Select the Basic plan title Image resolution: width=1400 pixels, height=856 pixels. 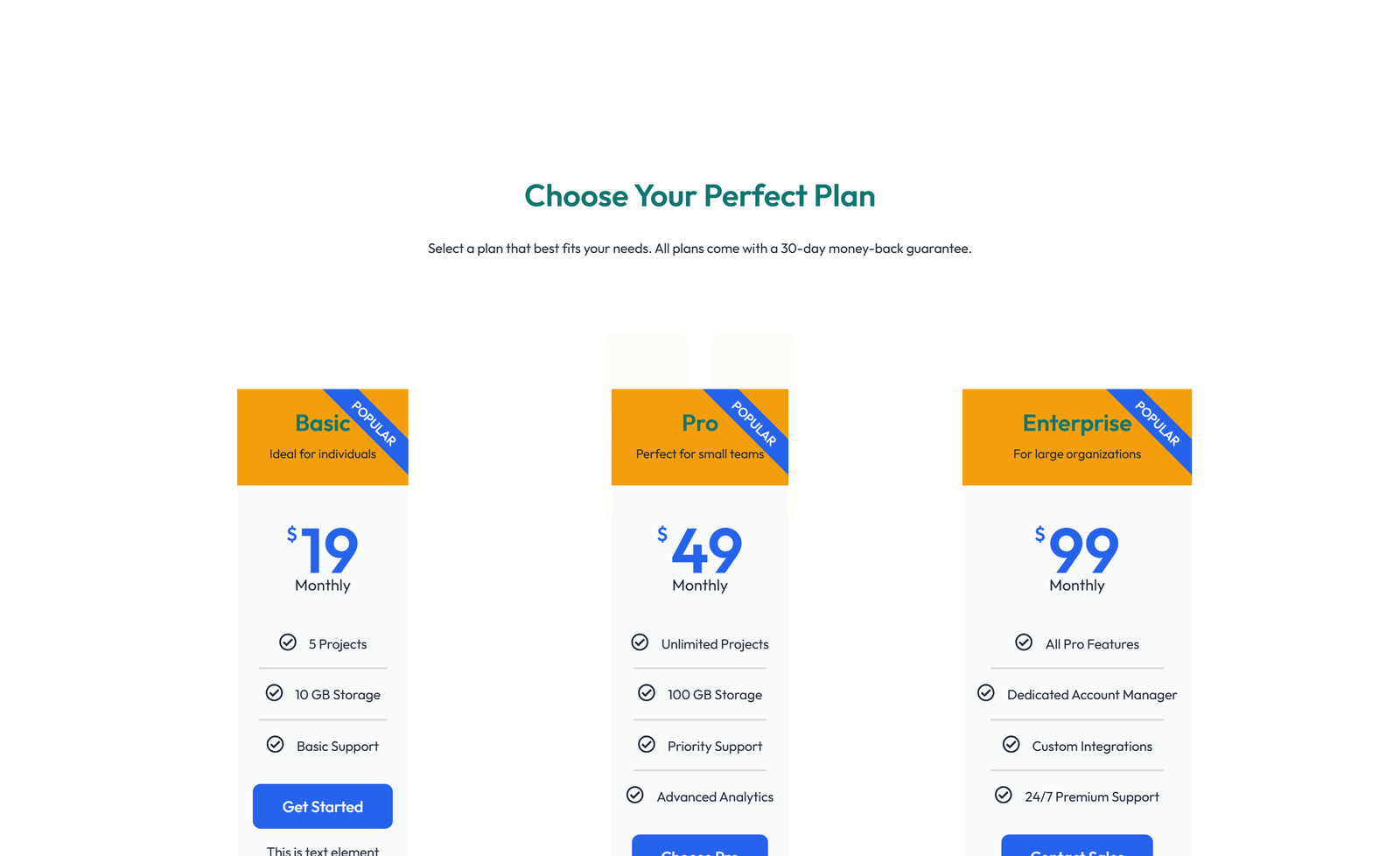click(322, 423)
